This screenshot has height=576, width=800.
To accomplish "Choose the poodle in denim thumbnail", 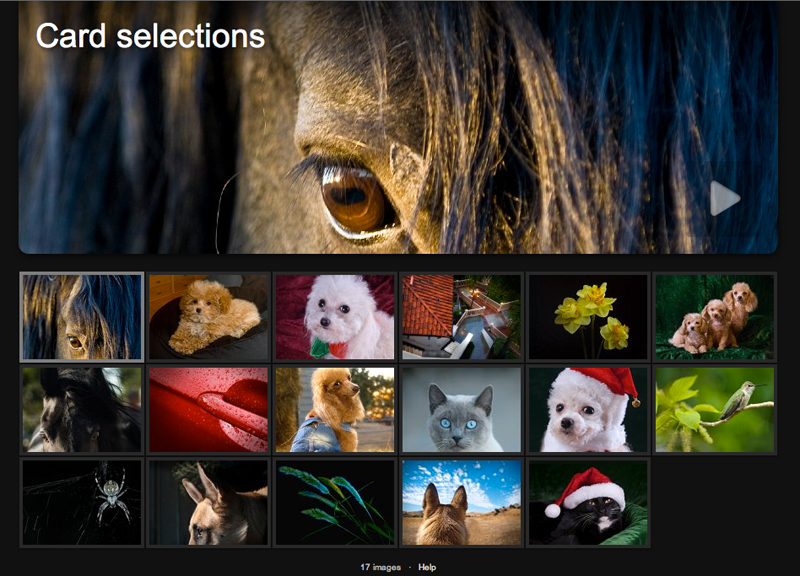I will (x=335, y=410).
